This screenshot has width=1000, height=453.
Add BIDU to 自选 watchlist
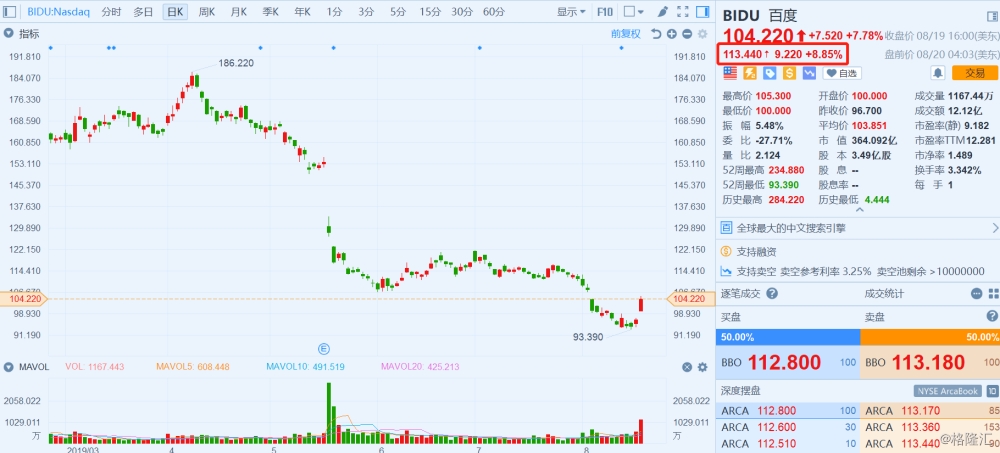pyautogui.click(x=842, y=73)
